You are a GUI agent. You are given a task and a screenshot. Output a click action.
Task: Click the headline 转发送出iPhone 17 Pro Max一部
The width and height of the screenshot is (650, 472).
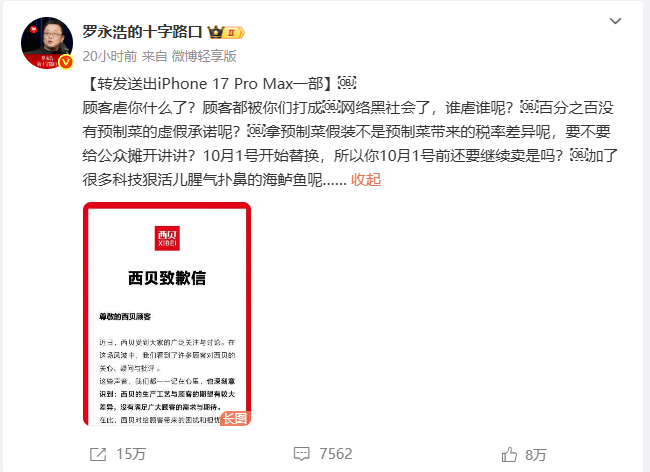click(x=210, y=84)
